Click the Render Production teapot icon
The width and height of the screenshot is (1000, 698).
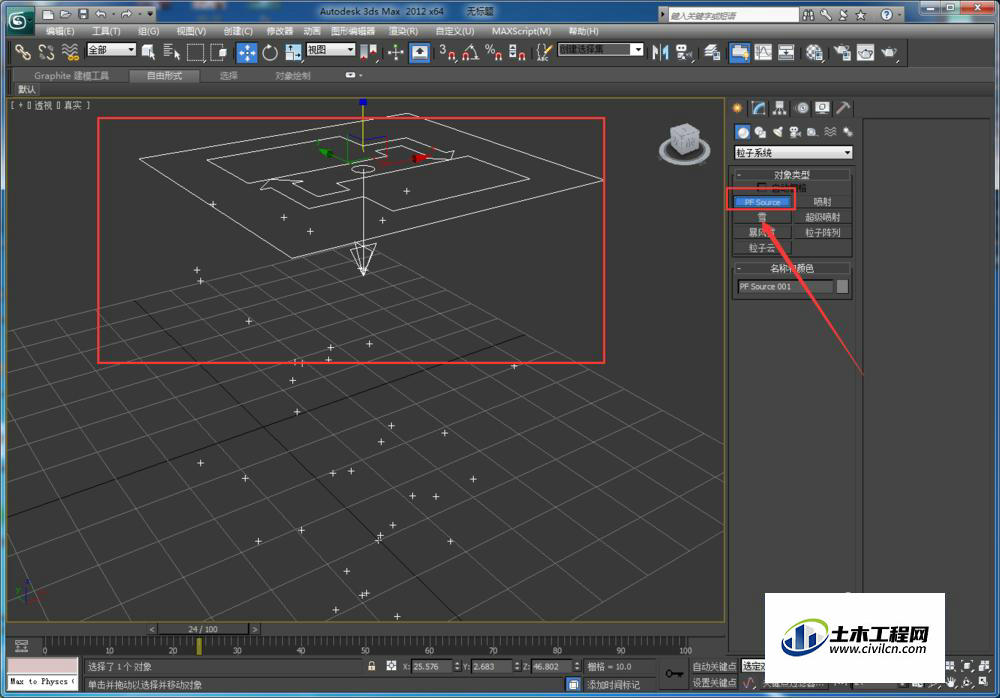coord(888,52)
